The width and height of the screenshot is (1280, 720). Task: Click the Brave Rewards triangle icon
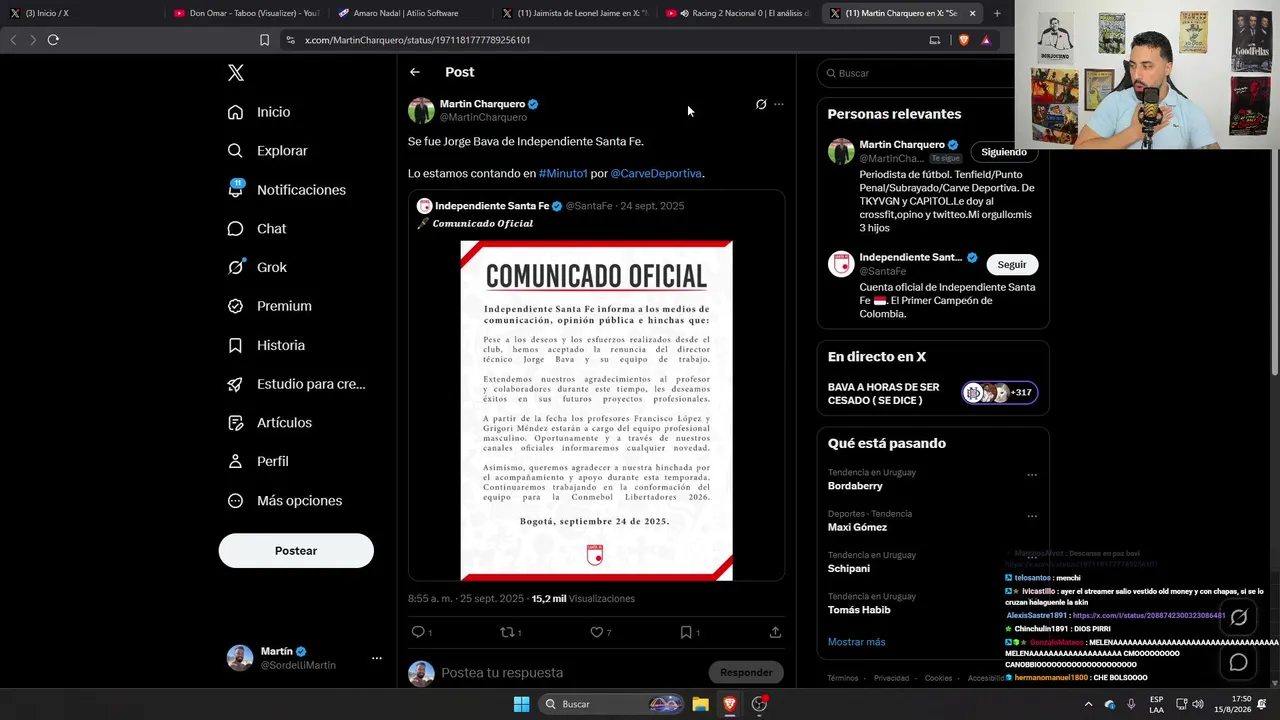point(986,40)
